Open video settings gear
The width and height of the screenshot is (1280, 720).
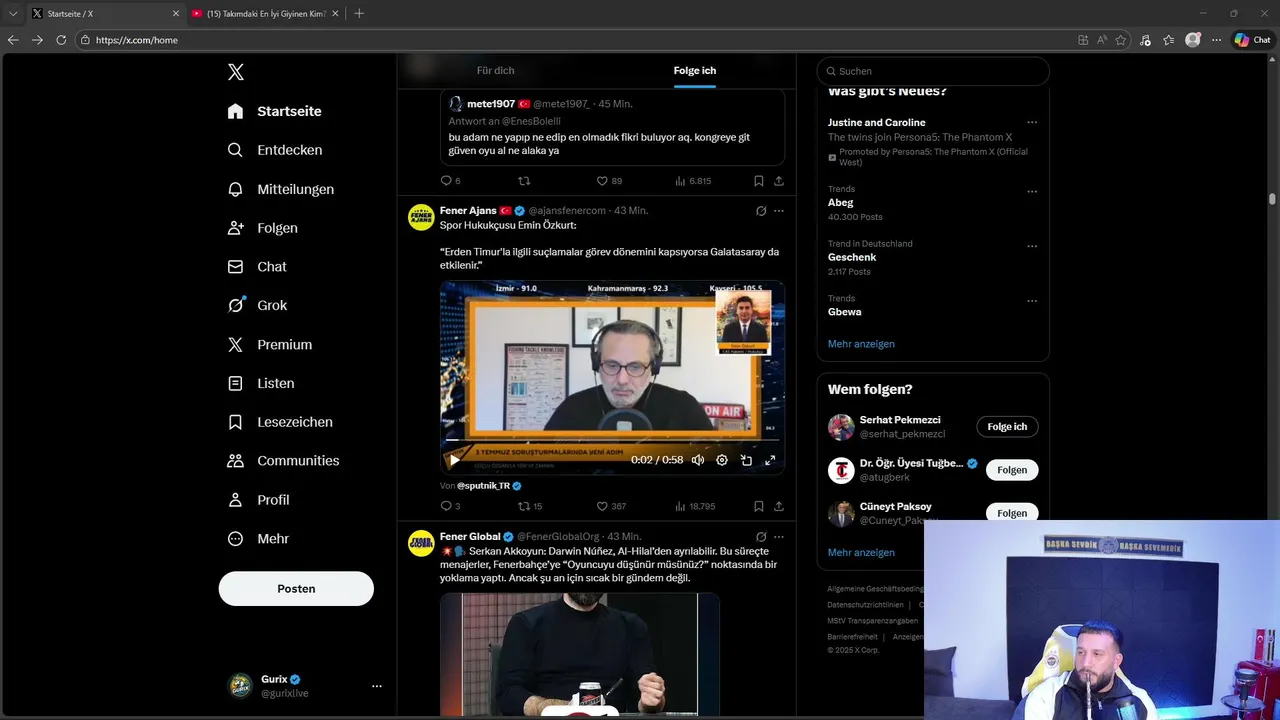pos(722,460)
